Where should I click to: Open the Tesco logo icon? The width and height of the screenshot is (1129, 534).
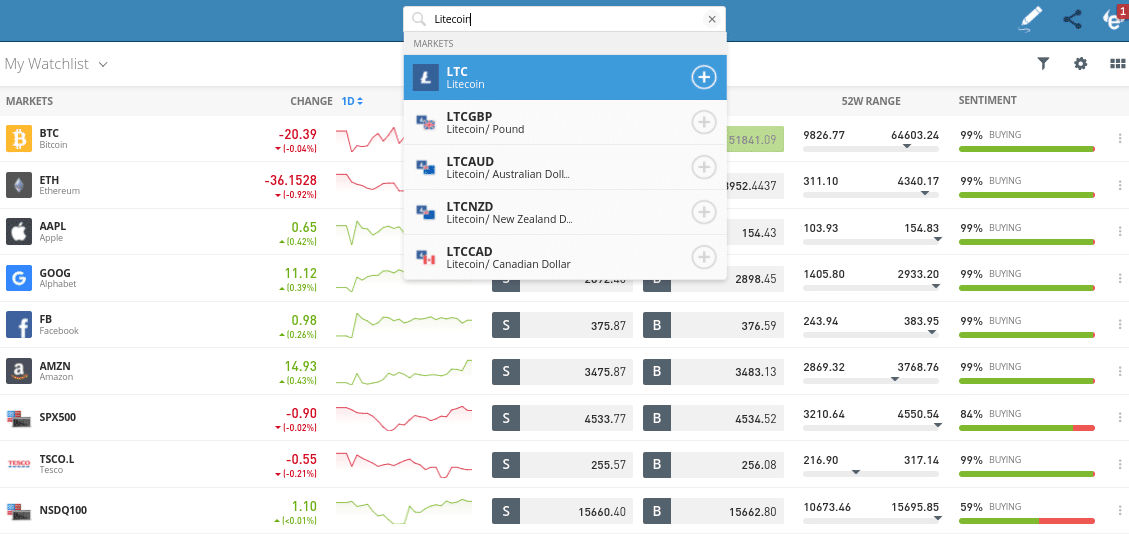point(19,464)
